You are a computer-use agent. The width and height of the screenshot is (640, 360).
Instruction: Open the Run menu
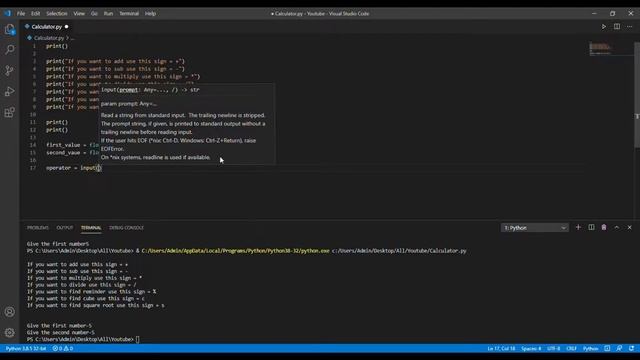[x=108, y=13]
